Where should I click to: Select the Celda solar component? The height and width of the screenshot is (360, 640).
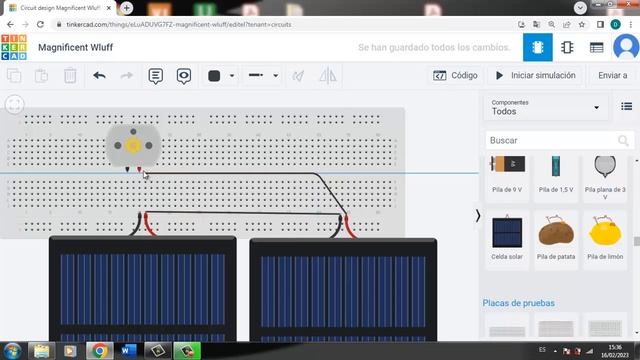[x=507, y=239]
